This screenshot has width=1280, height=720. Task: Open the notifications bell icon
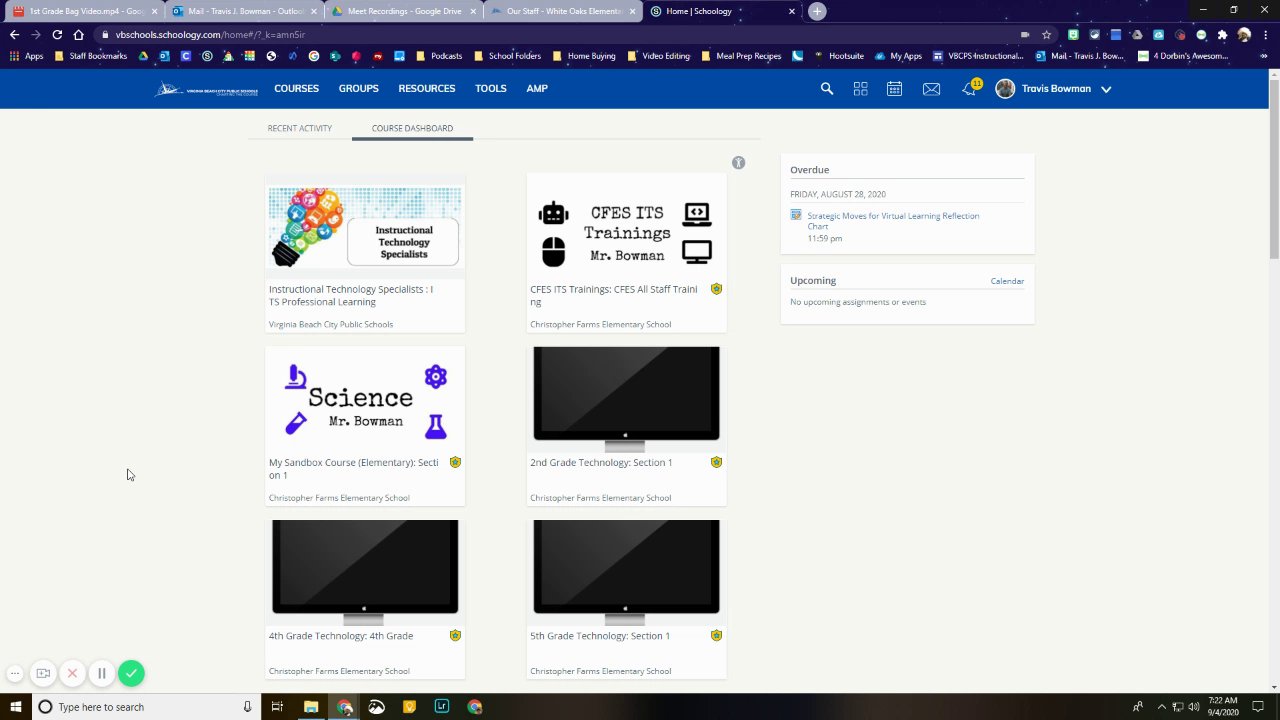(969, 89)
